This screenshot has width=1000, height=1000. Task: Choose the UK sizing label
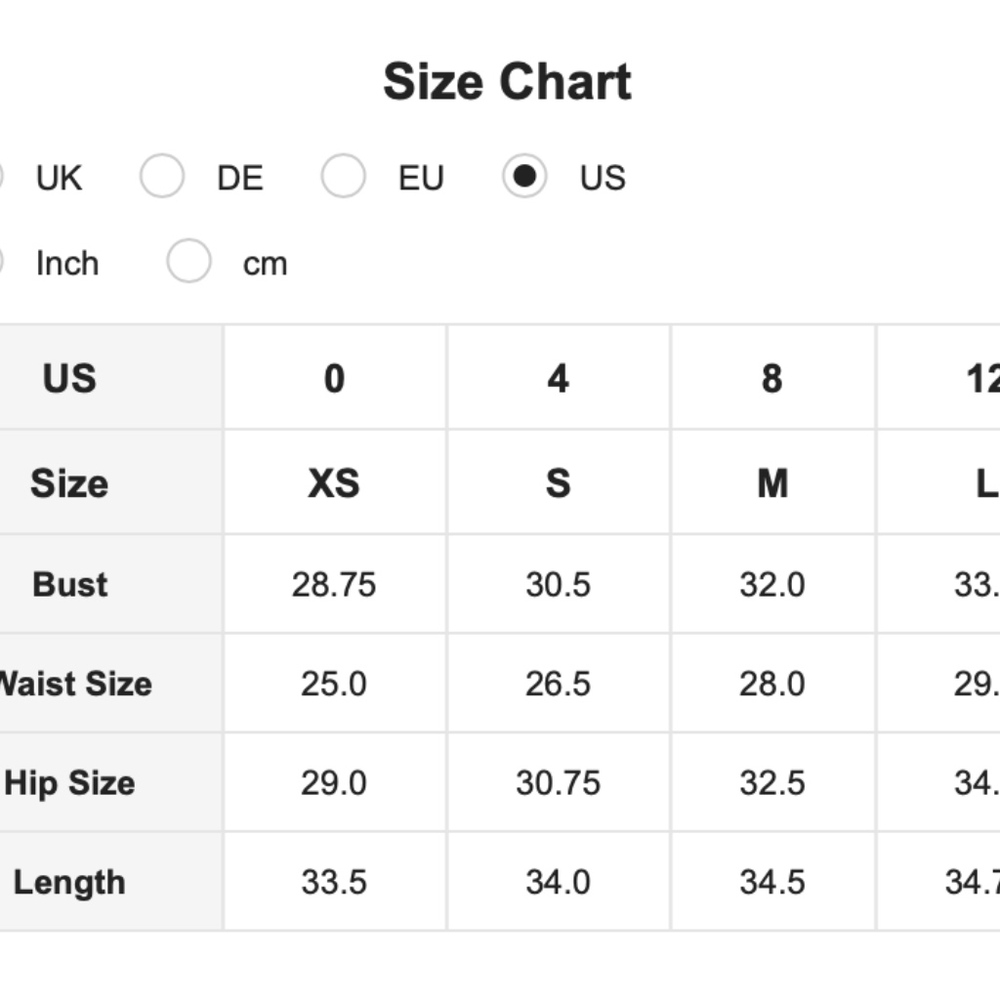point(58,178)
